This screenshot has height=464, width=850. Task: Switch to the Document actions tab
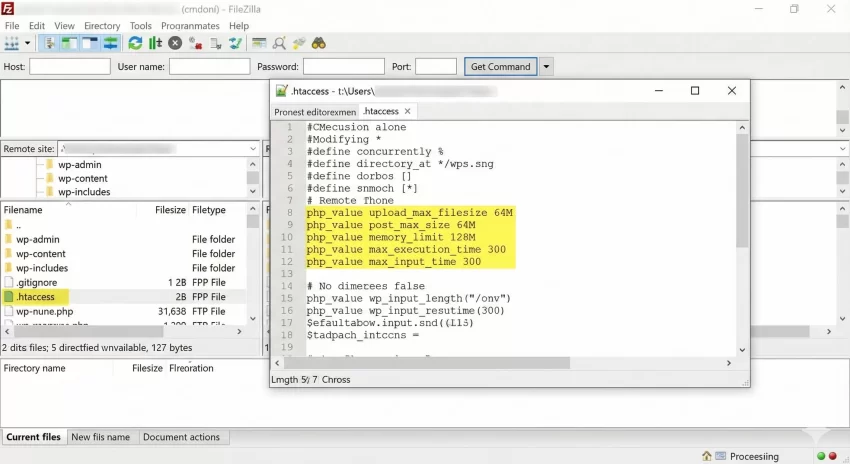click(181, 437)
